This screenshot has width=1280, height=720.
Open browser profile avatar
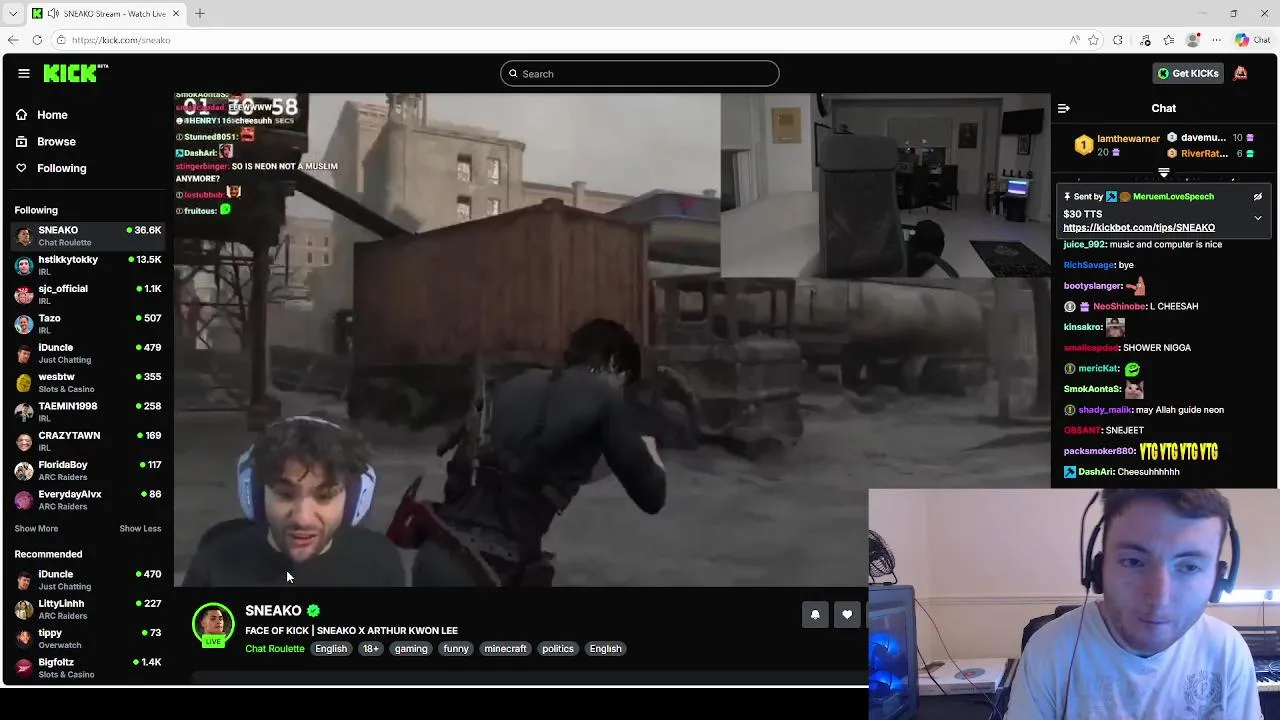click(x=1193, y=40)
